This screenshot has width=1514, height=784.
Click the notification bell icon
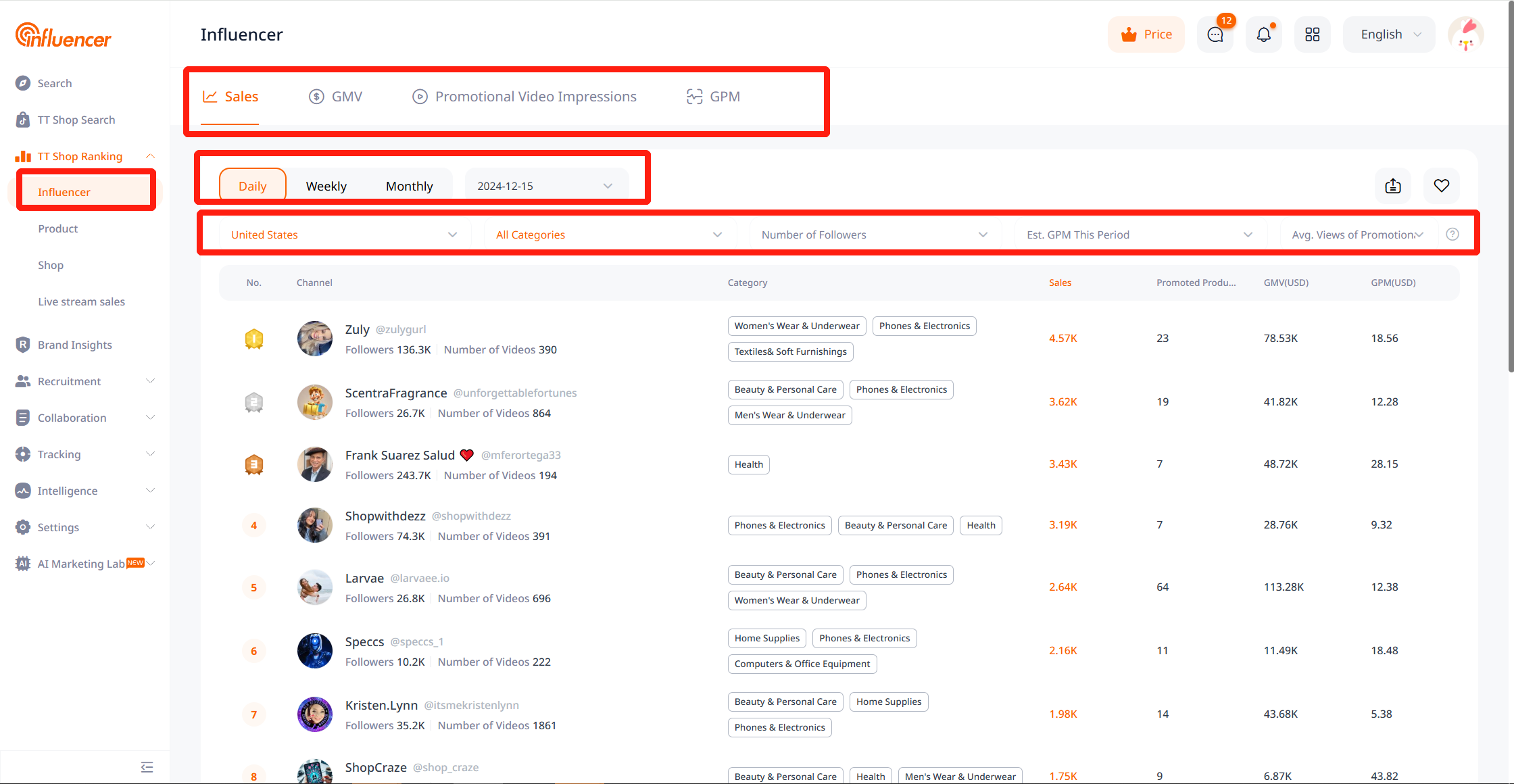point(1263,34)
